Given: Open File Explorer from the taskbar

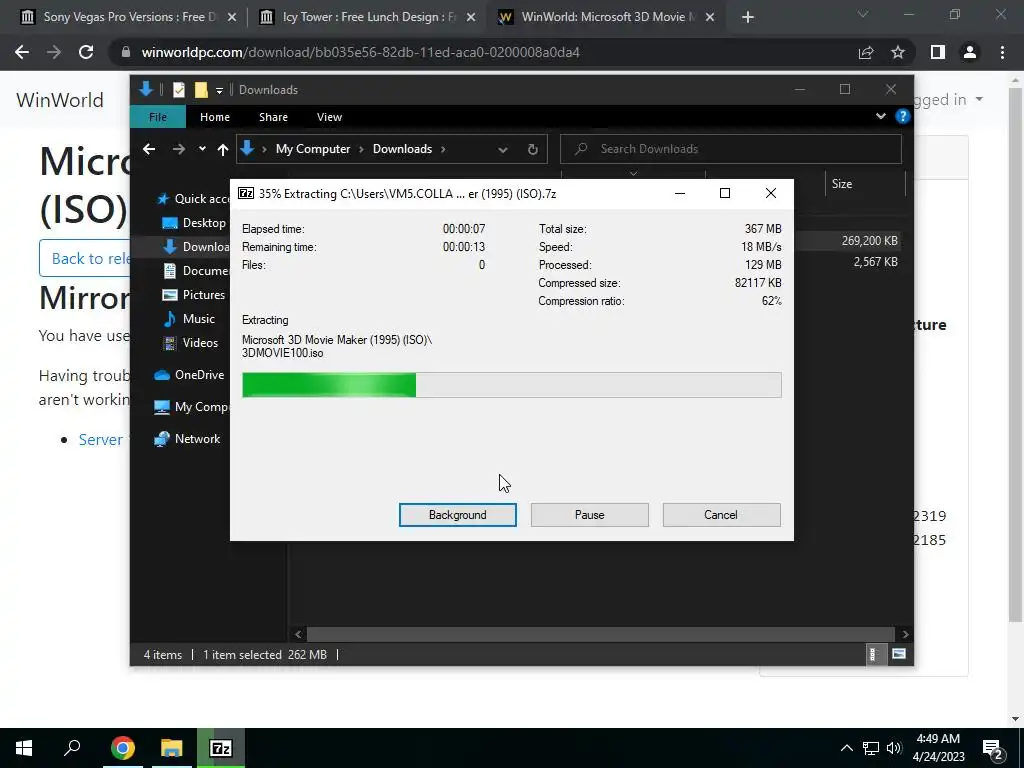Looking at the screenshot, I should (x=171, y=748).
